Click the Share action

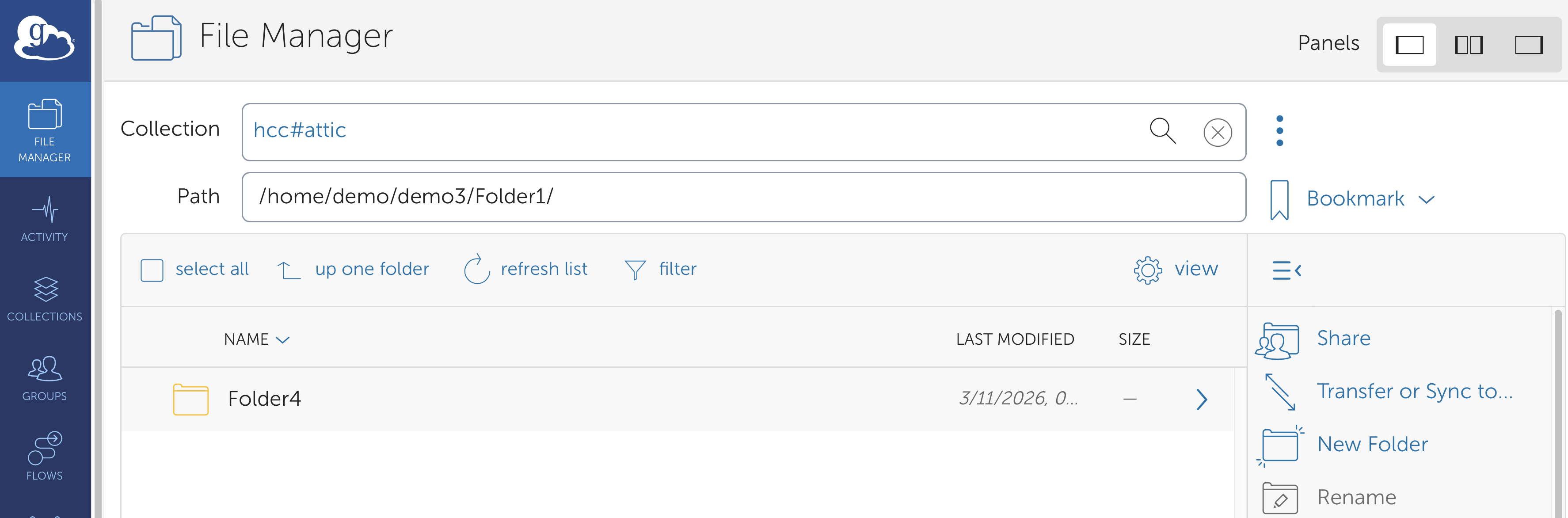[x=1343, y=339]
